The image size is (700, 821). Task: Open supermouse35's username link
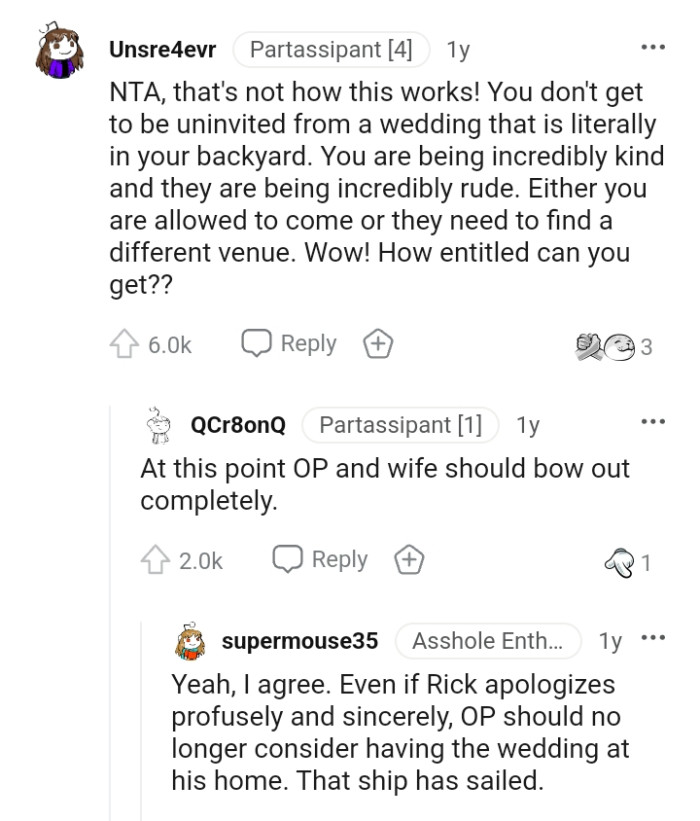(300, 641)
